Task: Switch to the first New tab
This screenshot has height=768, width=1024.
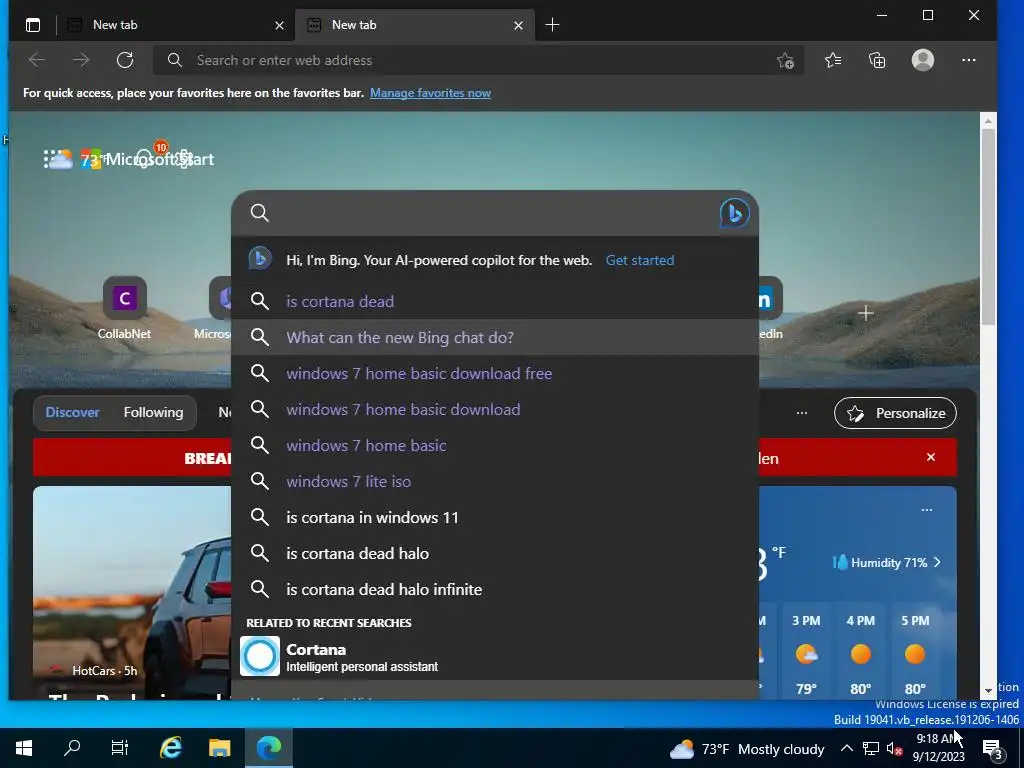Action: [x=175, y=25]
